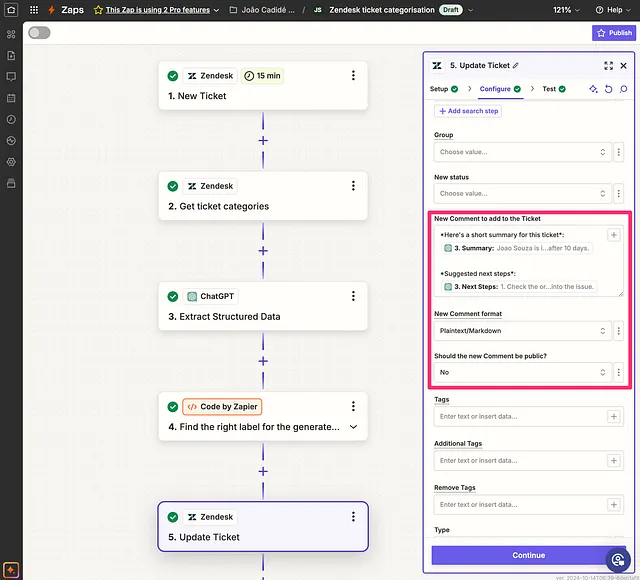
Task: Open New status field options menu
Action: 618,194
